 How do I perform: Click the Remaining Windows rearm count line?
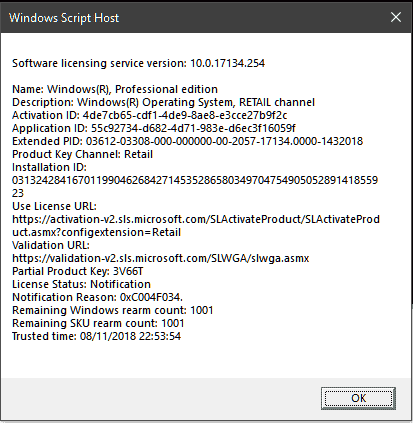pos(113,310)
